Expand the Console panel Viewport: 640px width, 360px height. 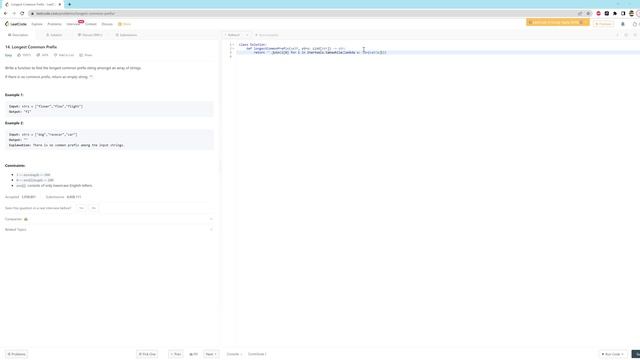coord(234,354)
